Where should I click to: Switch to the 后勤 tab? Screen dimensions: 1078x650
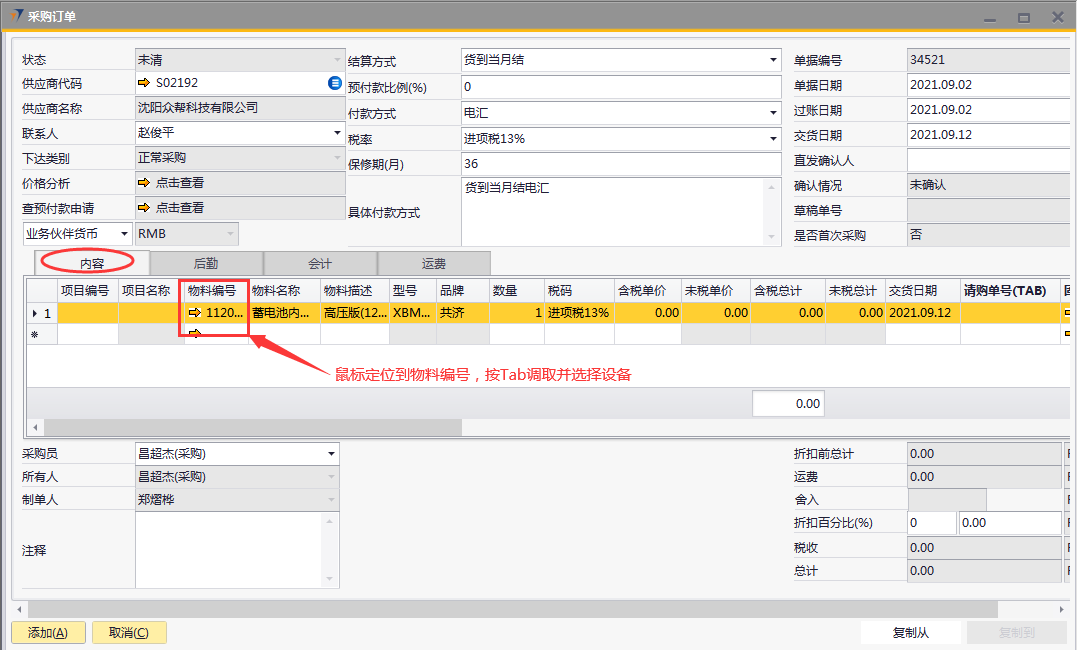[206, 263]
